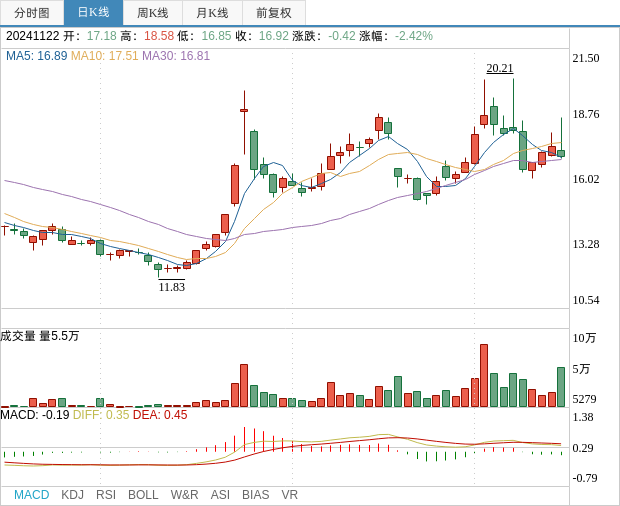Click the 10万 volume axis label
The height and width of the screenshot is (506, 620).
coord(584,338)
